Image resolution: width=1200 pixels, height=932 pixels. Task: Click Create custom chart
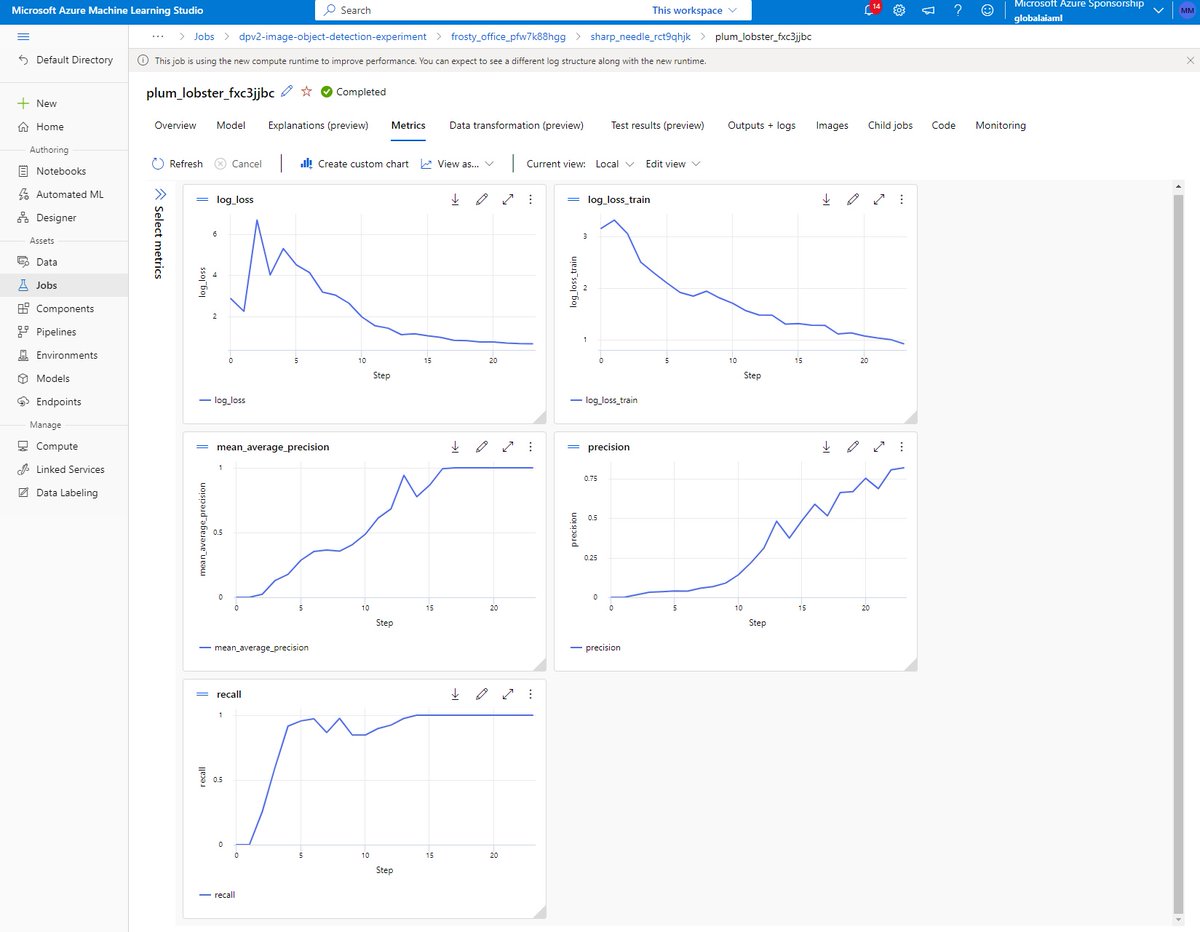(x=355, y=163)
